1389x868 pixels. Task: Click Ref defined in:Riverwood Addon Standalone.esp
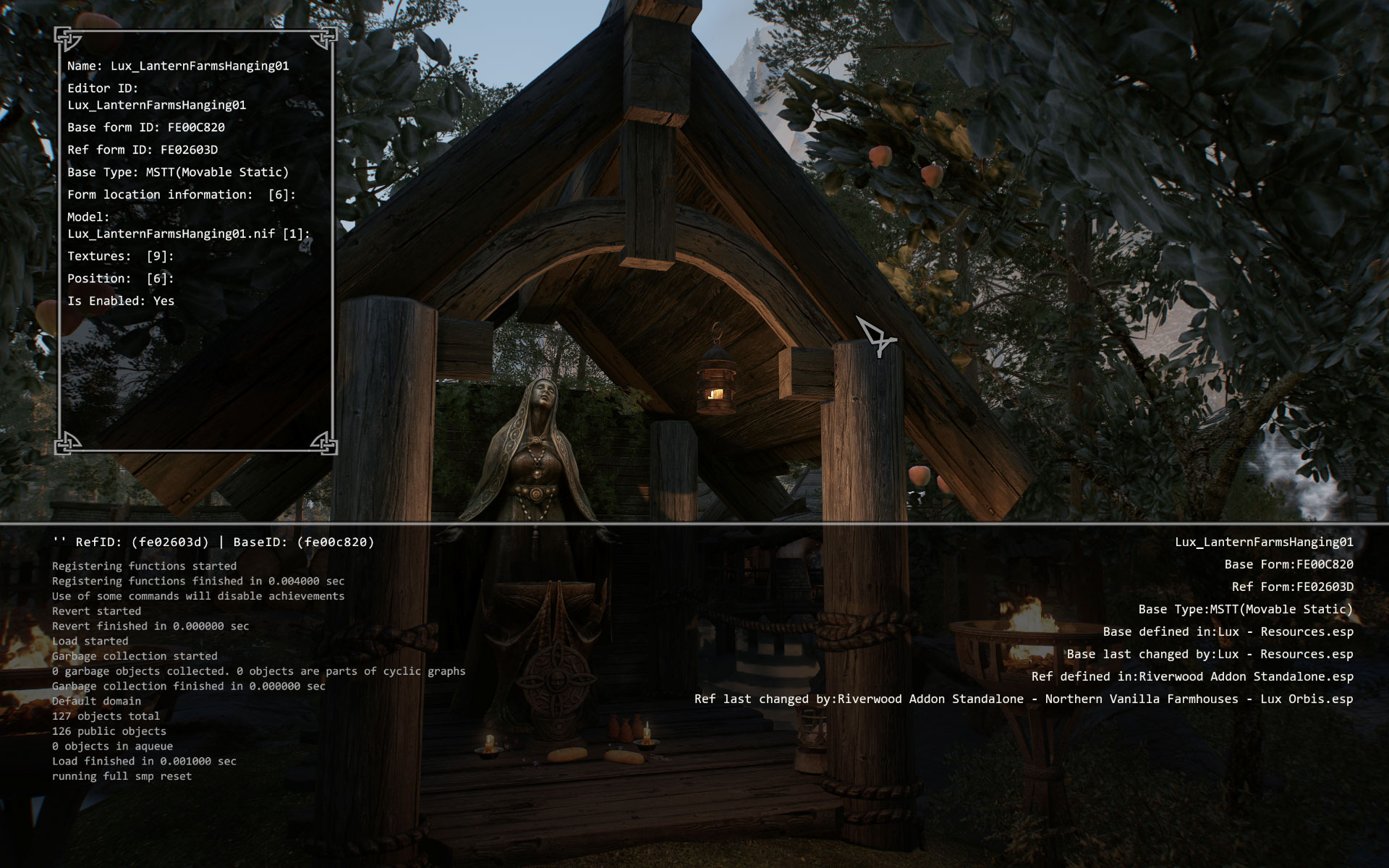pyautogui.click(x=1192, y=676)
